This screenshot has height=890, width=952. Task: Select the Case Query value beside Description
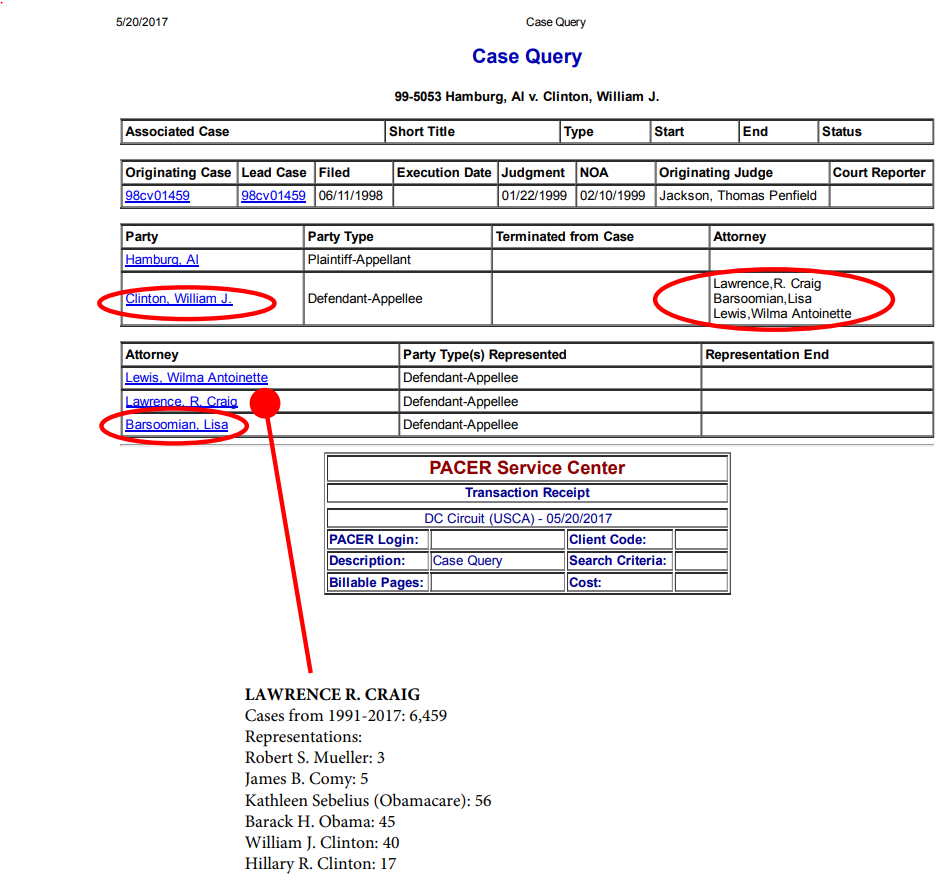point(468,561)
